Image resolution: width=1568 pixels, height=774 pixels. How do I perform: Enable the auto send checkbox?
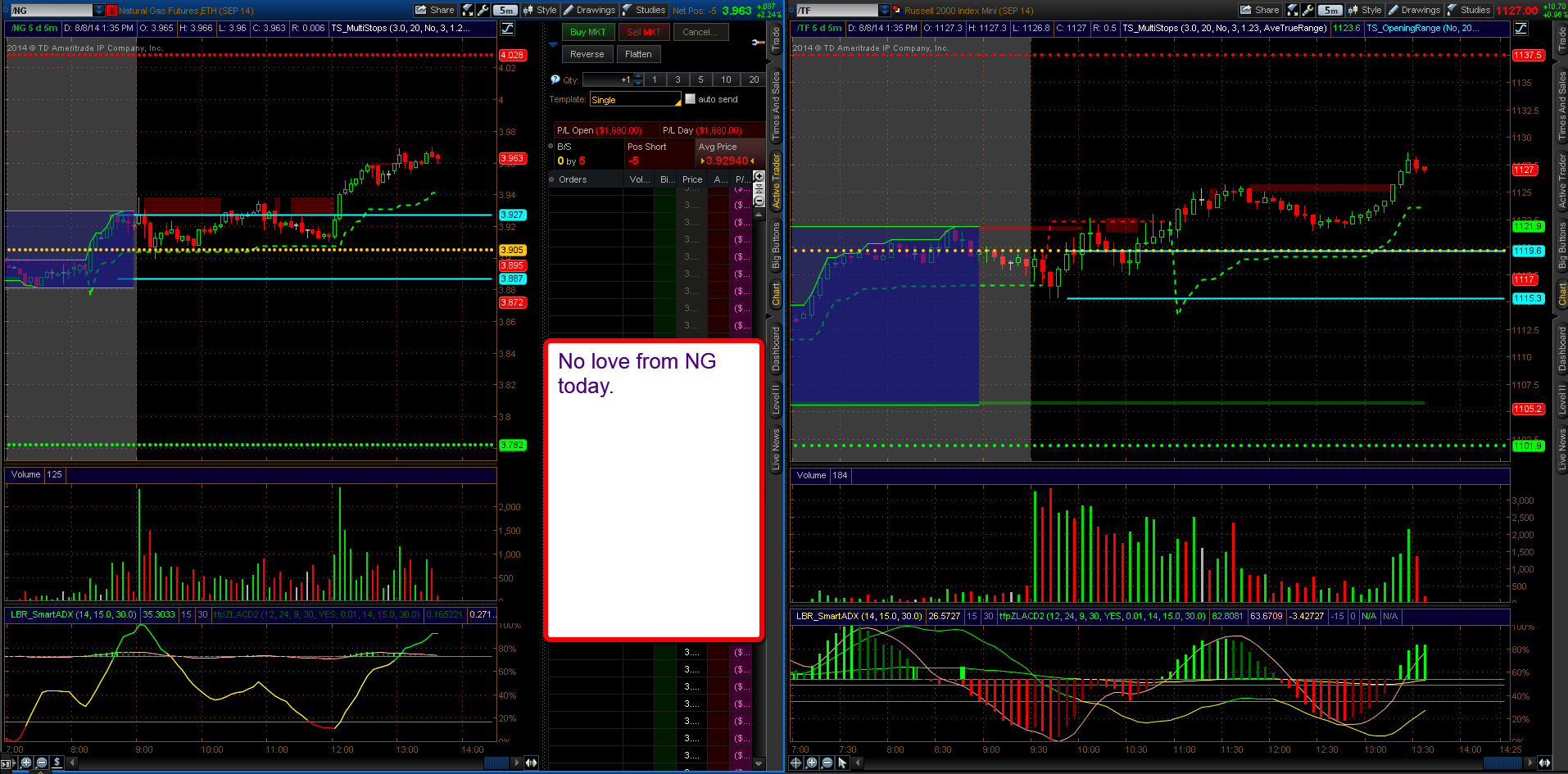(x=690, y=99)
